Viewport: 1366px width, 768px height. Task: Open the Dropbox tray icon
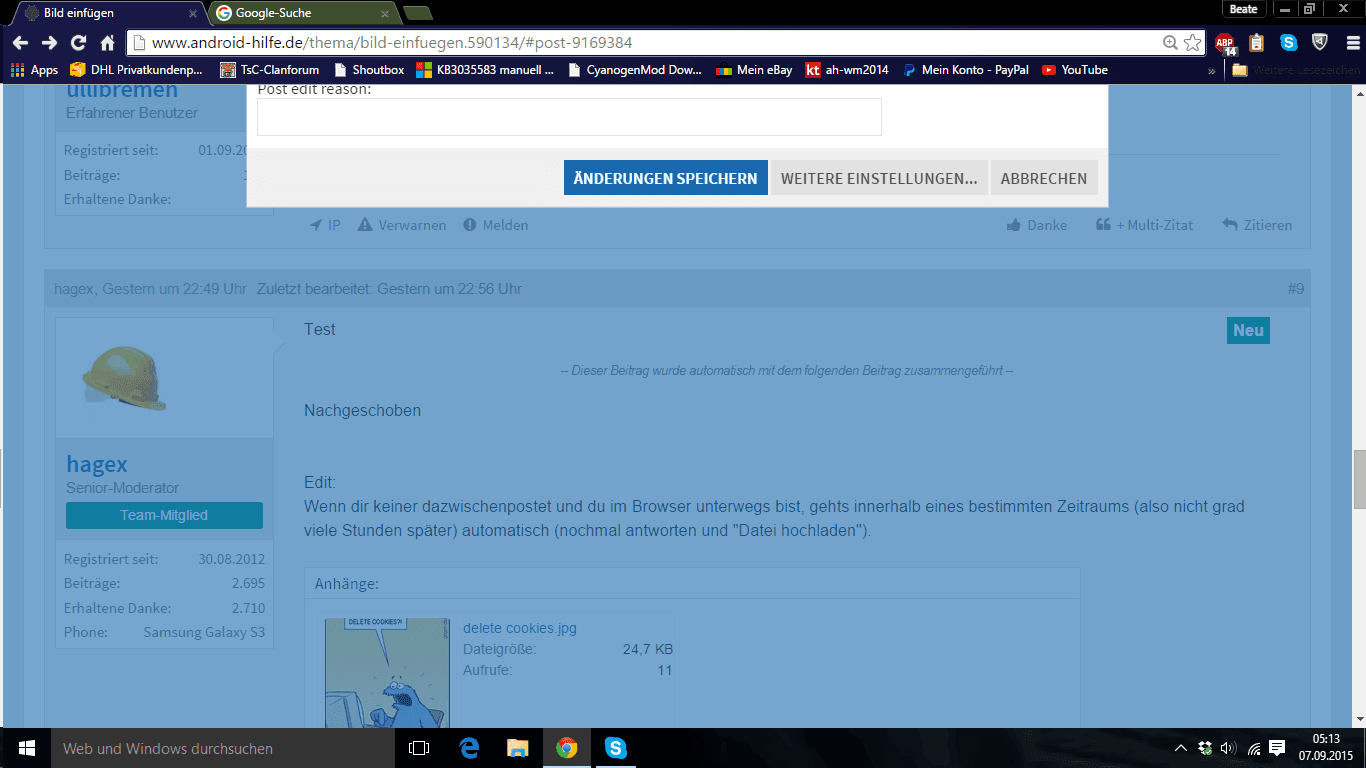point(1205,748)
